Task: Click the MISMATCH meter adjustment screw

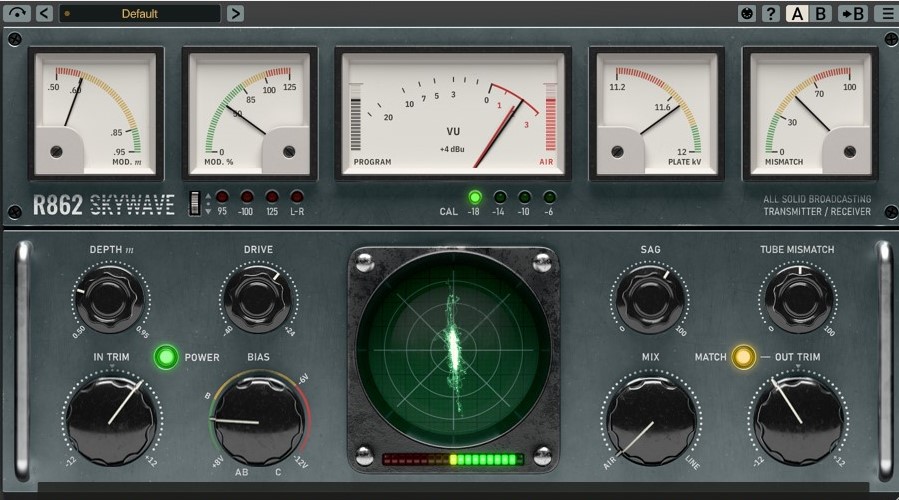Action: click(x=850, y=152)
